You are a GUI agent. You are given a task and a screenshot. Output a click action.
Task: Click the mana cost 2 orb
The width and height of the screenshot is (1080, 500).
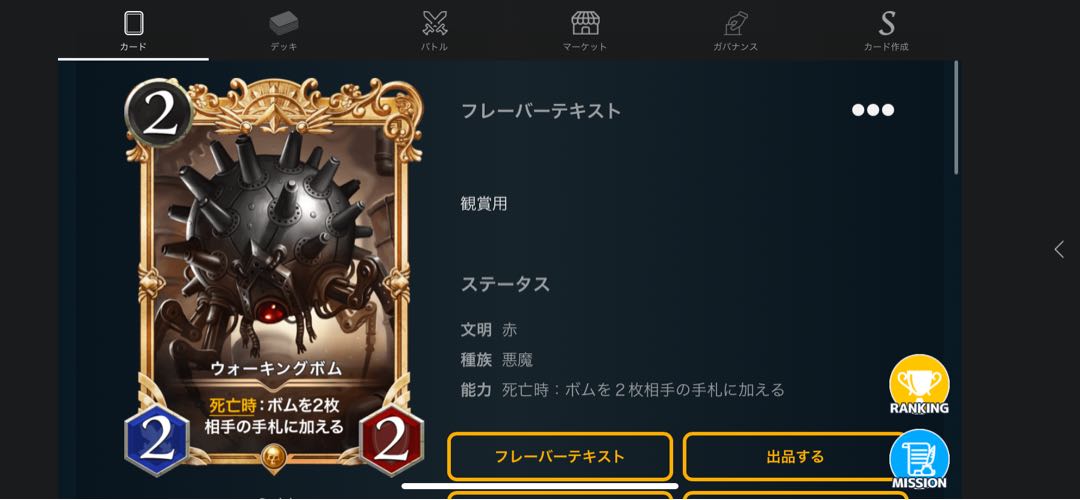(159, 114)
